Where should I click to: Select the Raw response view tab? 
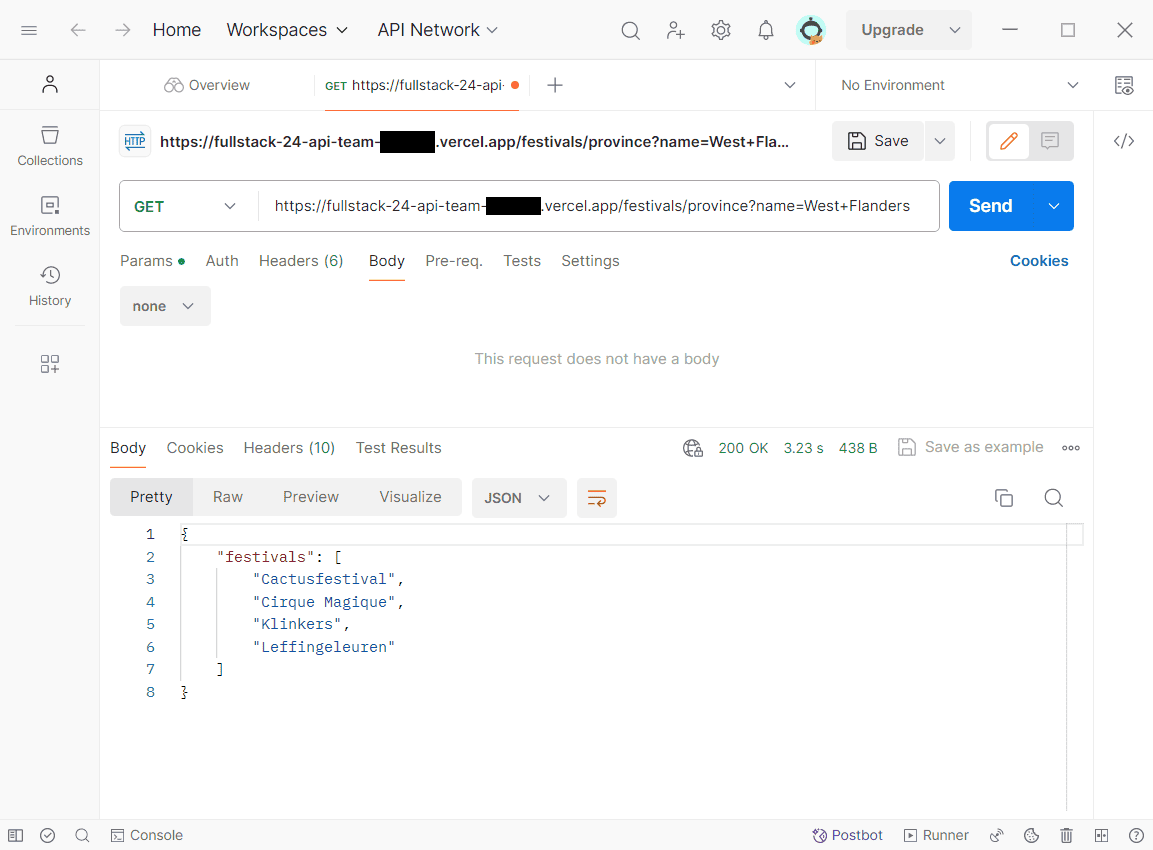pyautogui.click(x=228, y=497)
